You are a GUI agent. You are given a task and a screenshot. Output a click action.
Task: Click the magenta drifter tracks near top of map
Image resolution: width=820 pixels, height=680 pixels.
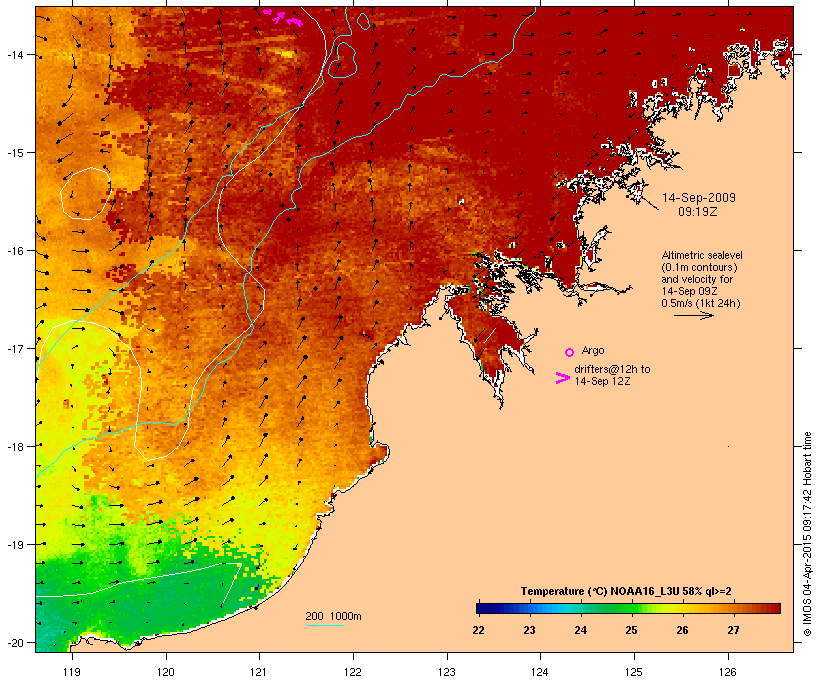[x=283, y=17]
